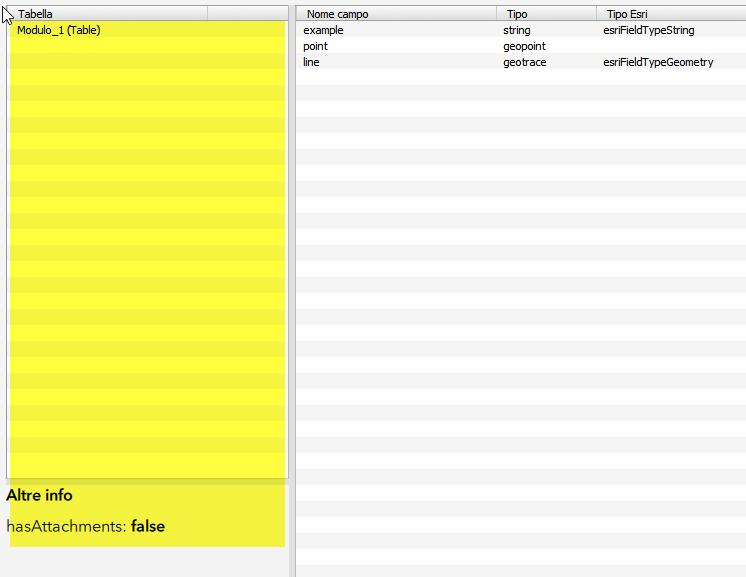Click the 'string' type cell

coord(517,30)
